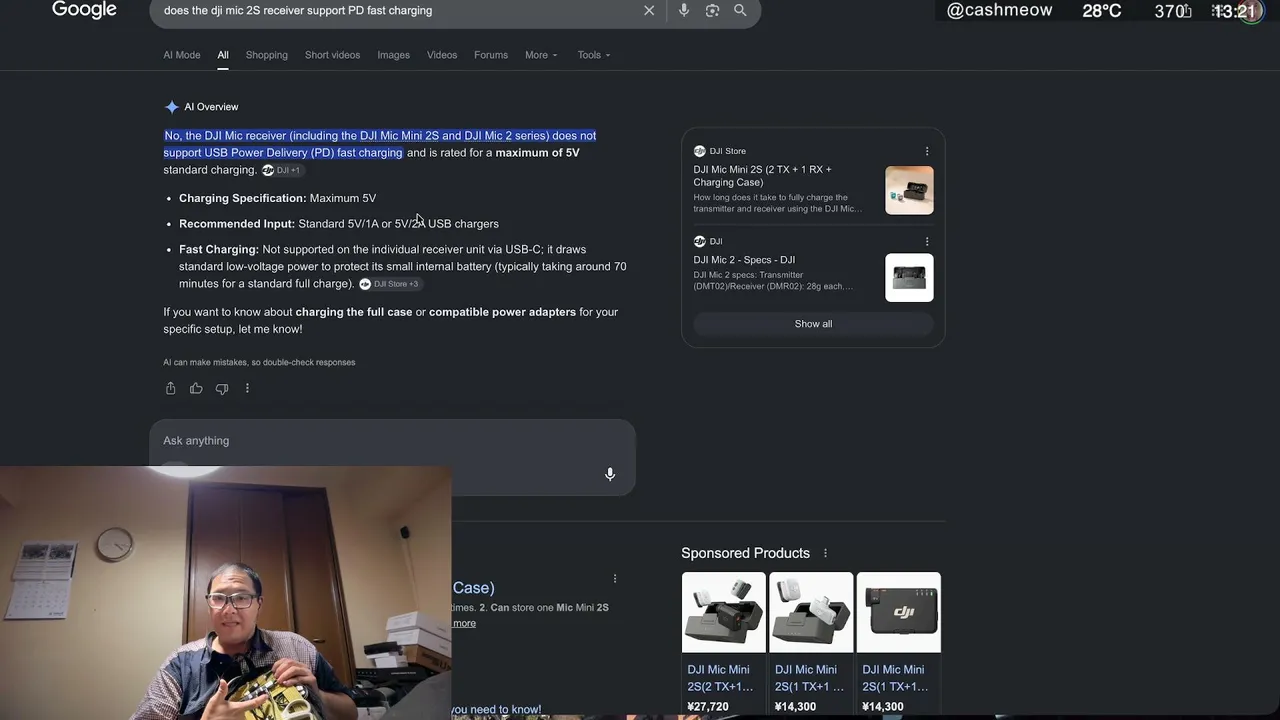Open the ¥27,720 sponsored product image

tap(724, 612)
